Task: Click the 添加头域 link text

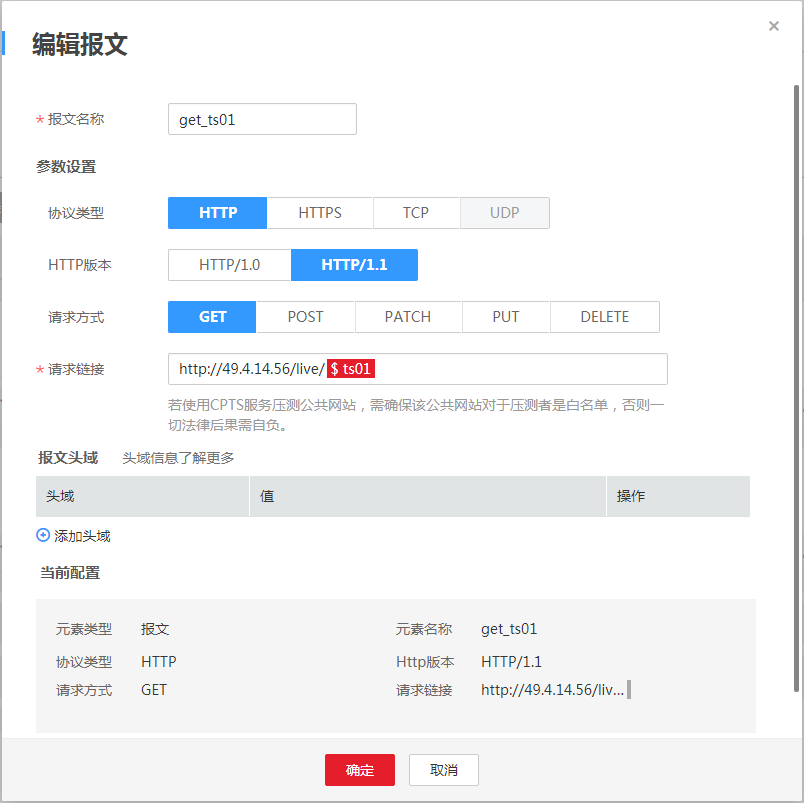Action: (x=82, y=536)
